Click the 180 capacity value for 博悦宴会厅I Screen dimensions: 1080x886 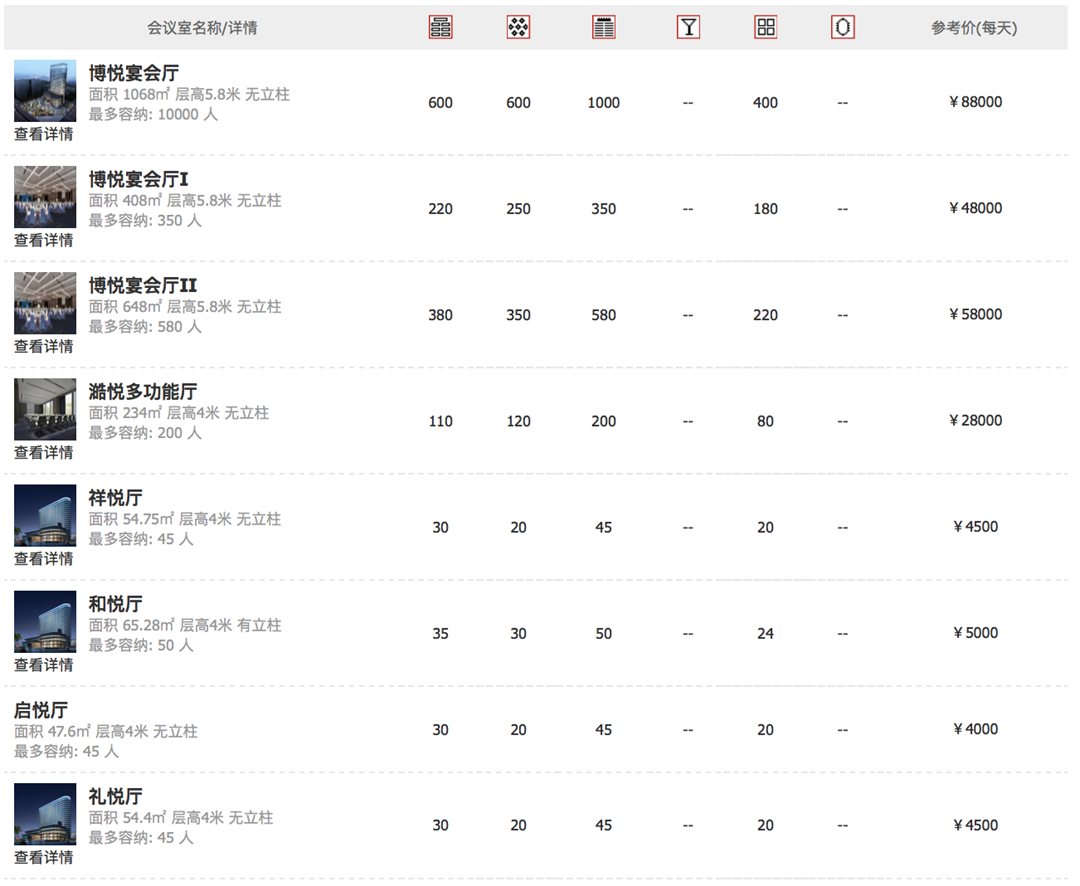tap(765, 209)
